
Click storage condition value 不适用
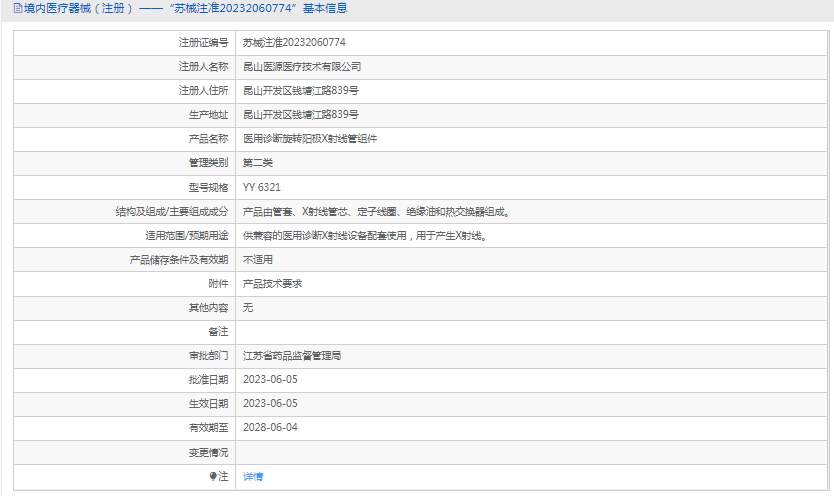coord(257,259)
